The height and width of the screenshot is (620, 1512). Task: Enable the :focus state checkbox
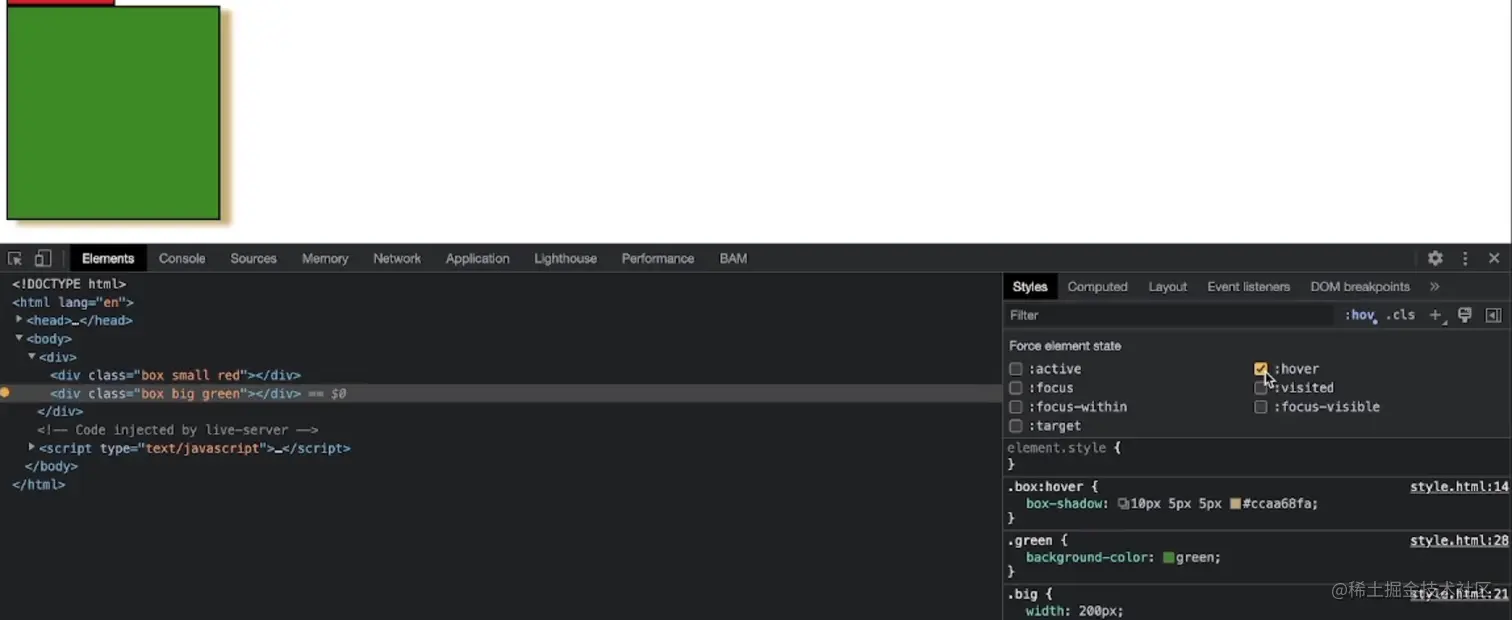click(x=1016, y=388)
